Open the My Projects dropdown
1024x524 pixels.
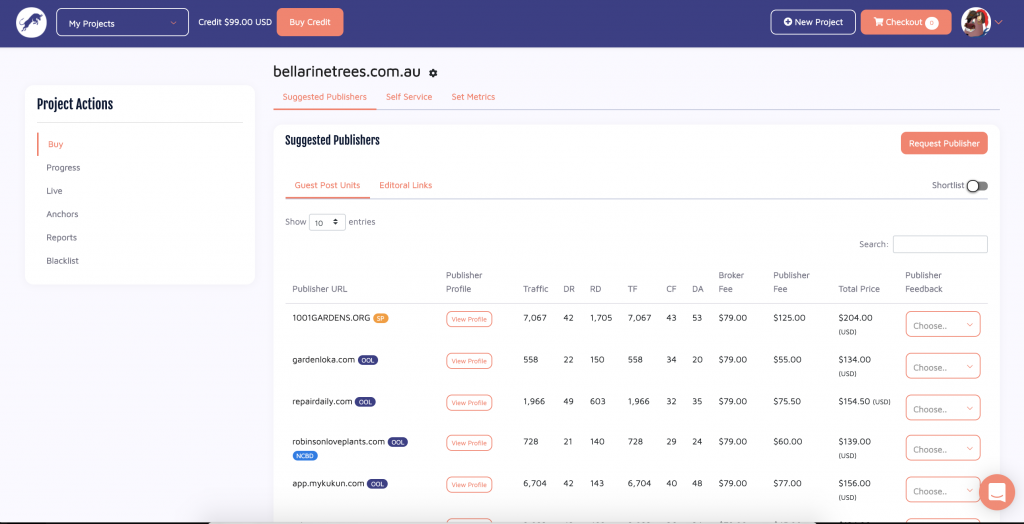pyautogui.click(x=122, y=22)
